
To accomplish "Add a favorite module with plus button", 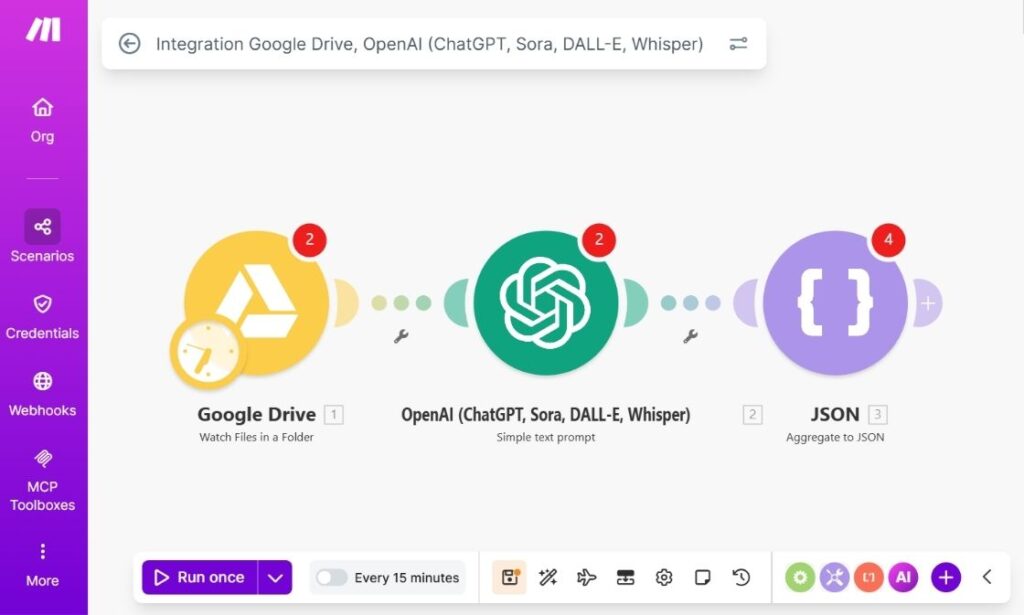I will tap(946, 577).
